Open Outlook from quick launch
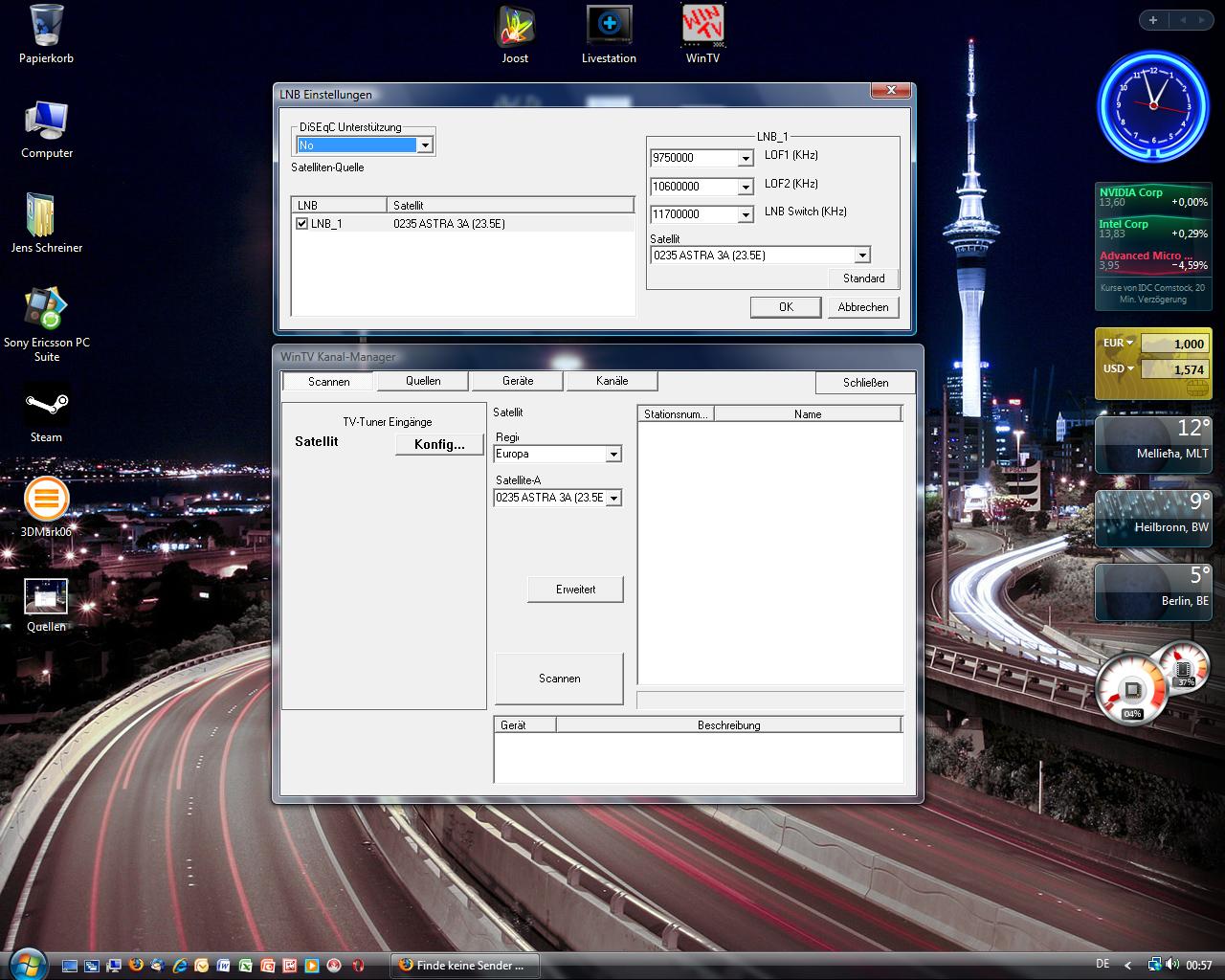 tap(202, 966)
